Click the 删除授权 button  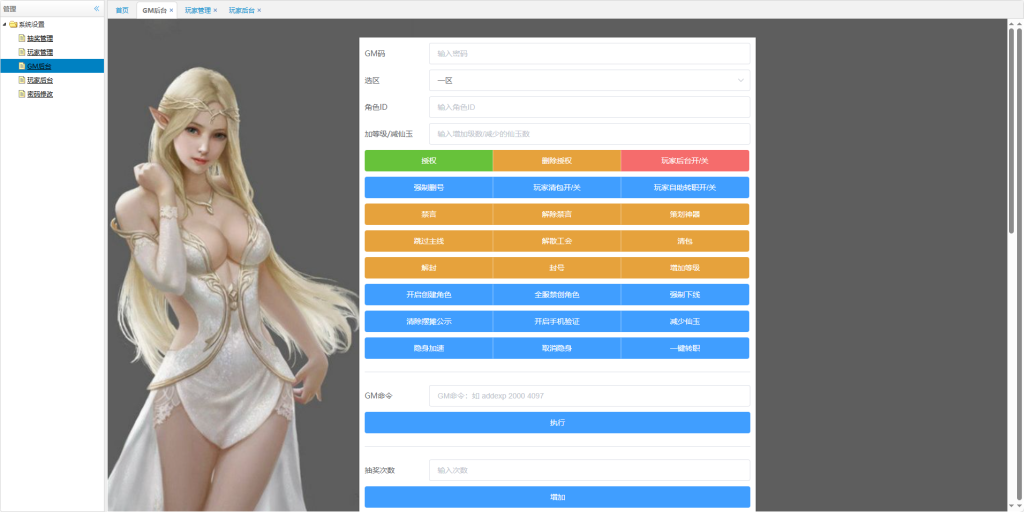click(556, 161)
